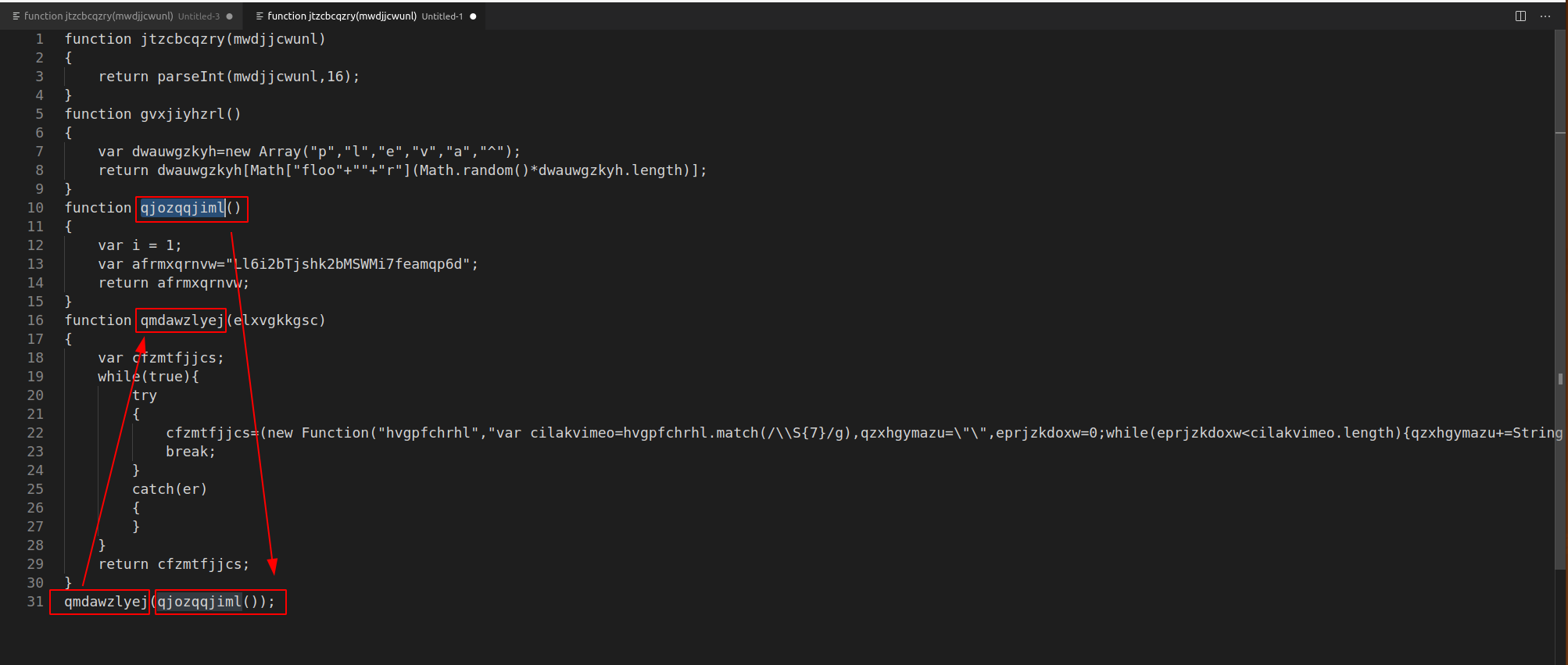Switch to the Untitled-3 tab
This screenshot has height=665, width=1568.
pyautogui.click(x=117, y=16)
